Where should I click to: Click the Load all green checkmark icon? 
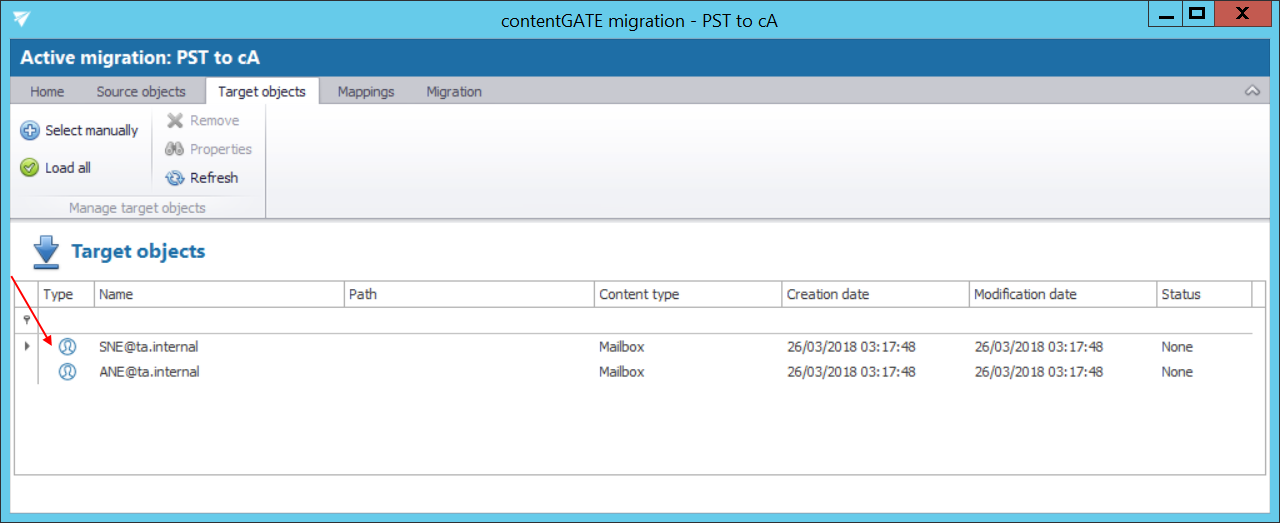[x=30, y=168]
